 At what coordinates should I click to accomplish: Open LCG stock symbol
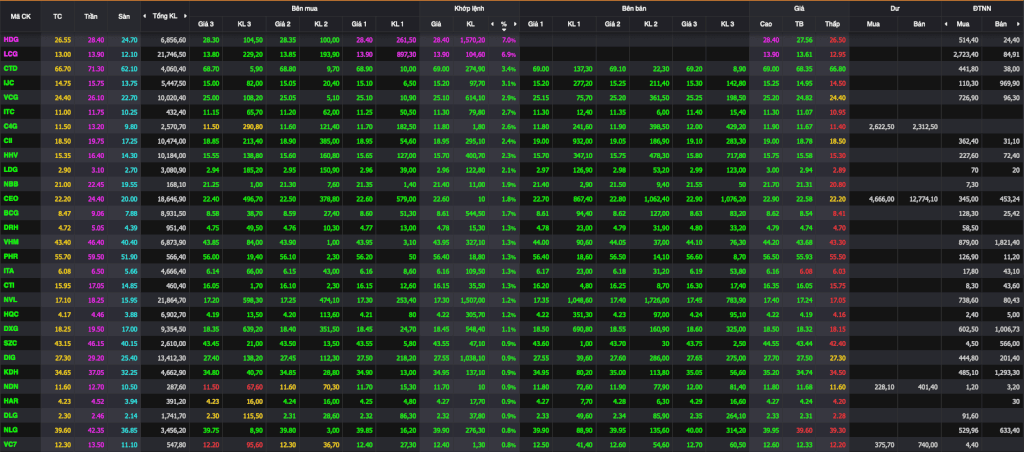[11, 54]
